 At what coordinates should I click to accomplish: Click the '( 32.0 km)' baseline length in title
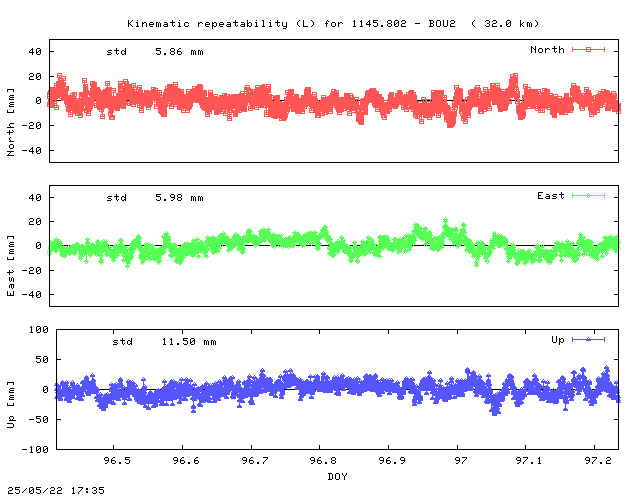click(505, 24)
